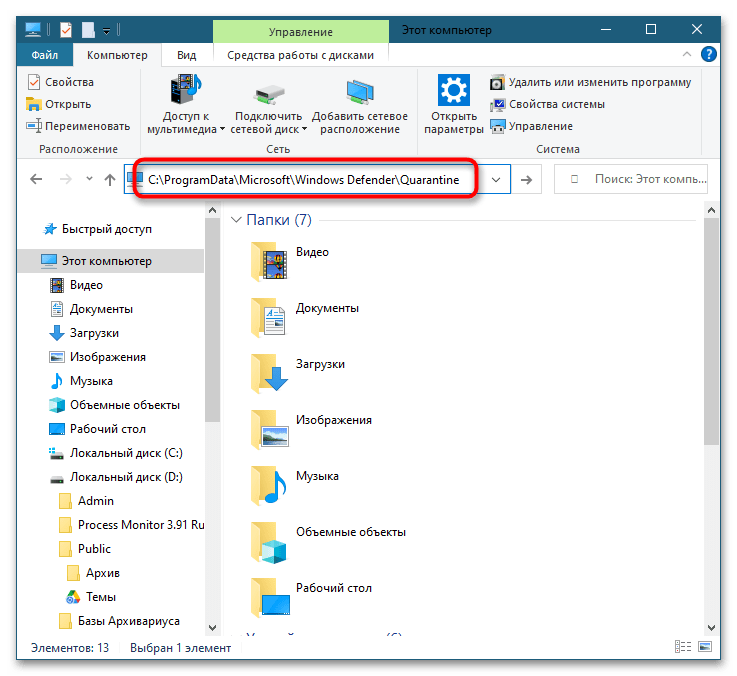Open the Архив folder in tree
Viewport: 737px width, 676px height.
click(x=94, y=573)
